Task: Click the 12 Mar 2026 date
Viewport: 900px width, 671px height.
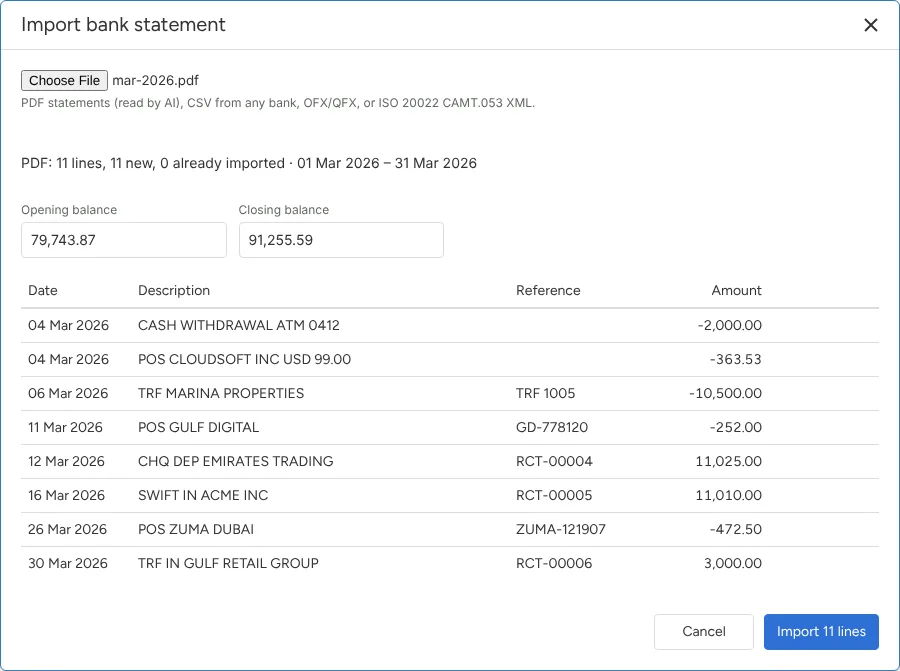Action: coord(67,461)
